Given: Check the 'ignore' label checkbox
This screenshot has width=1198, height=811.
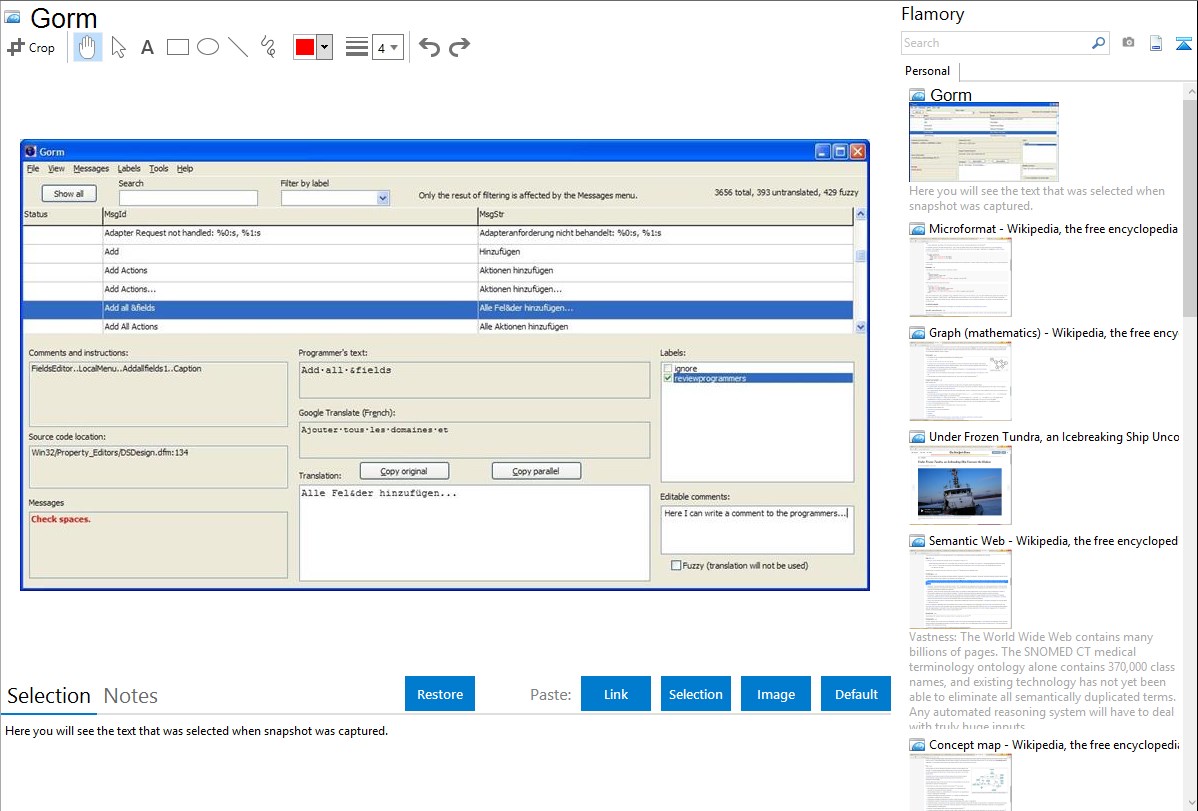Looking at the screenshot, I should coord(669,369).
